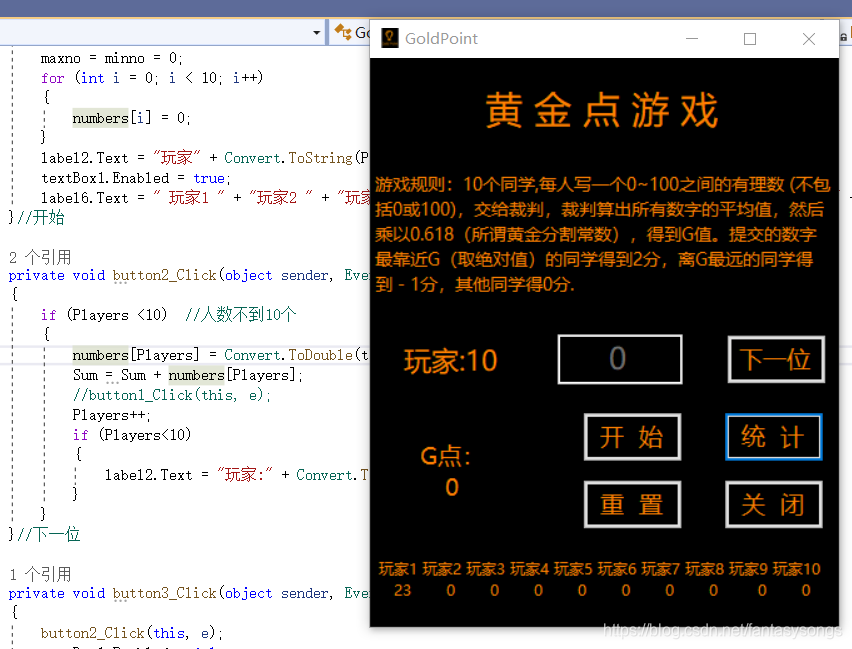Click the button2_Click method name in code

165,276
